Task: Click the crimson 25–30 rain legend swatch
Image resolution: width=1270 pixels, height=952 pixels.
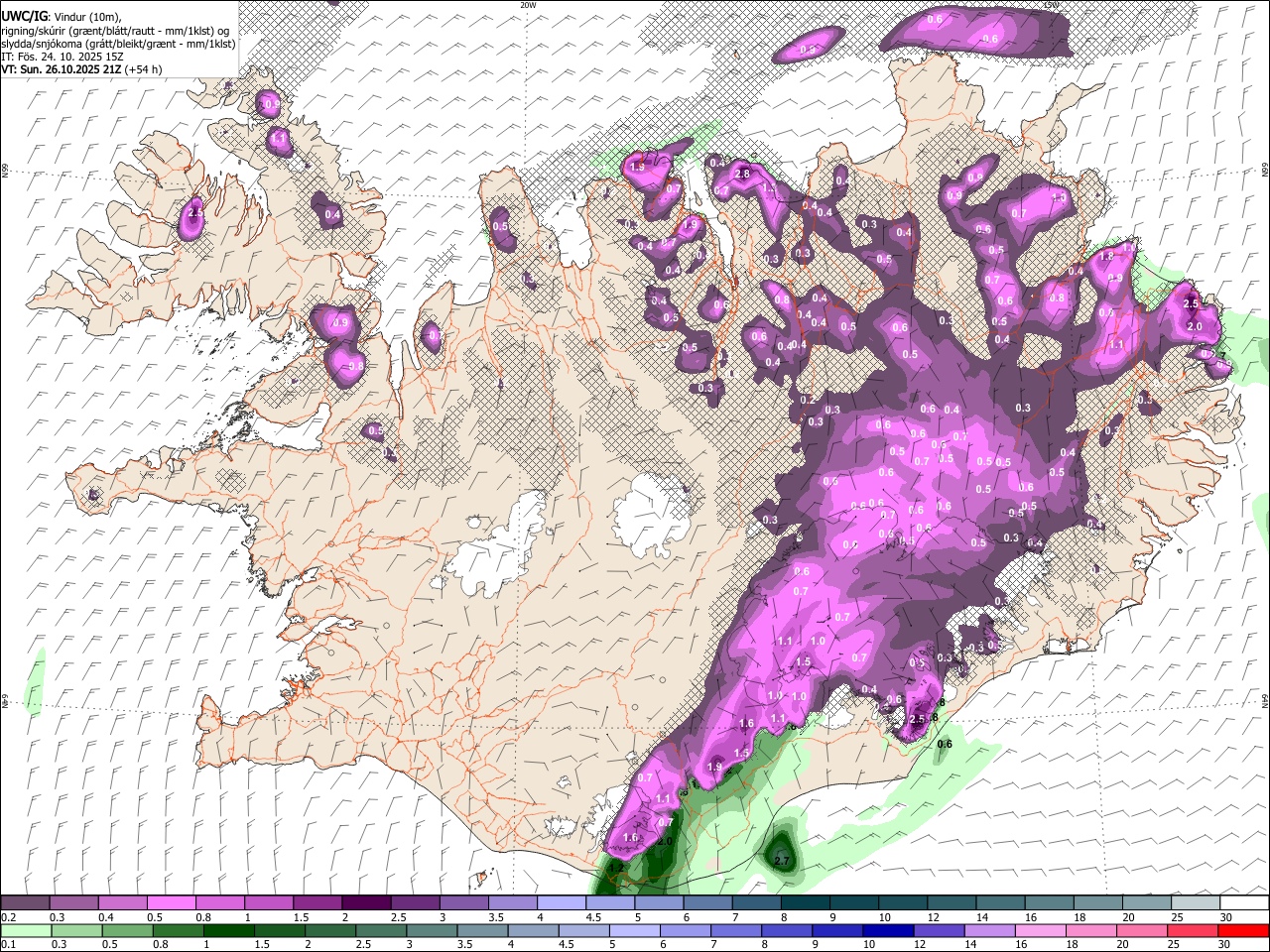Action: click(1193, 931)
